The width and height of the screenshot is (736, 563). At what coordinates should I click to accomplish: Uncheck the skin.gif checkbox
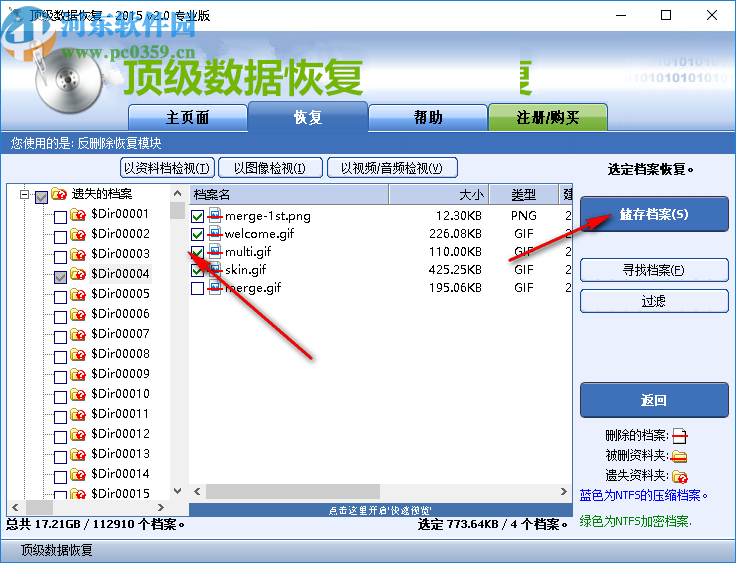(197, 270)
